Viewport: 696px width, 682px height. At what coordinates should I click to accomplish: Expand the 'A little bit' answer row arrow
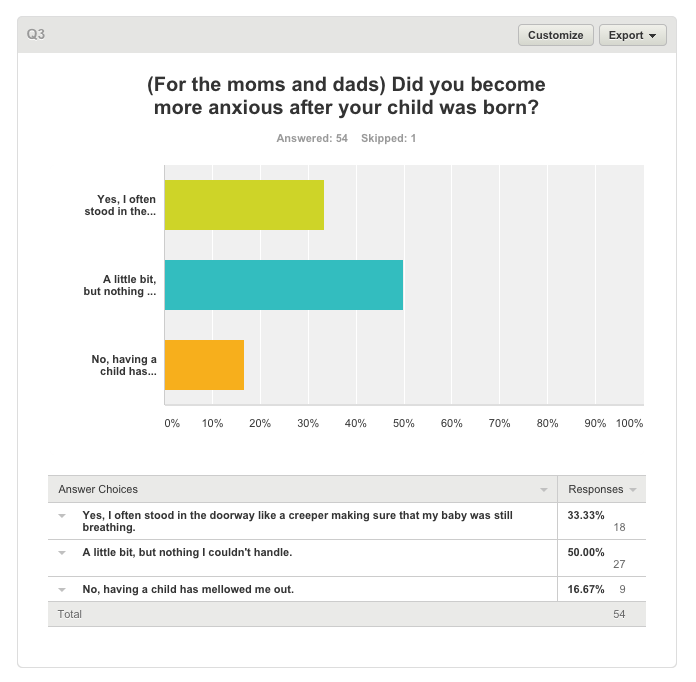[62, 553]
